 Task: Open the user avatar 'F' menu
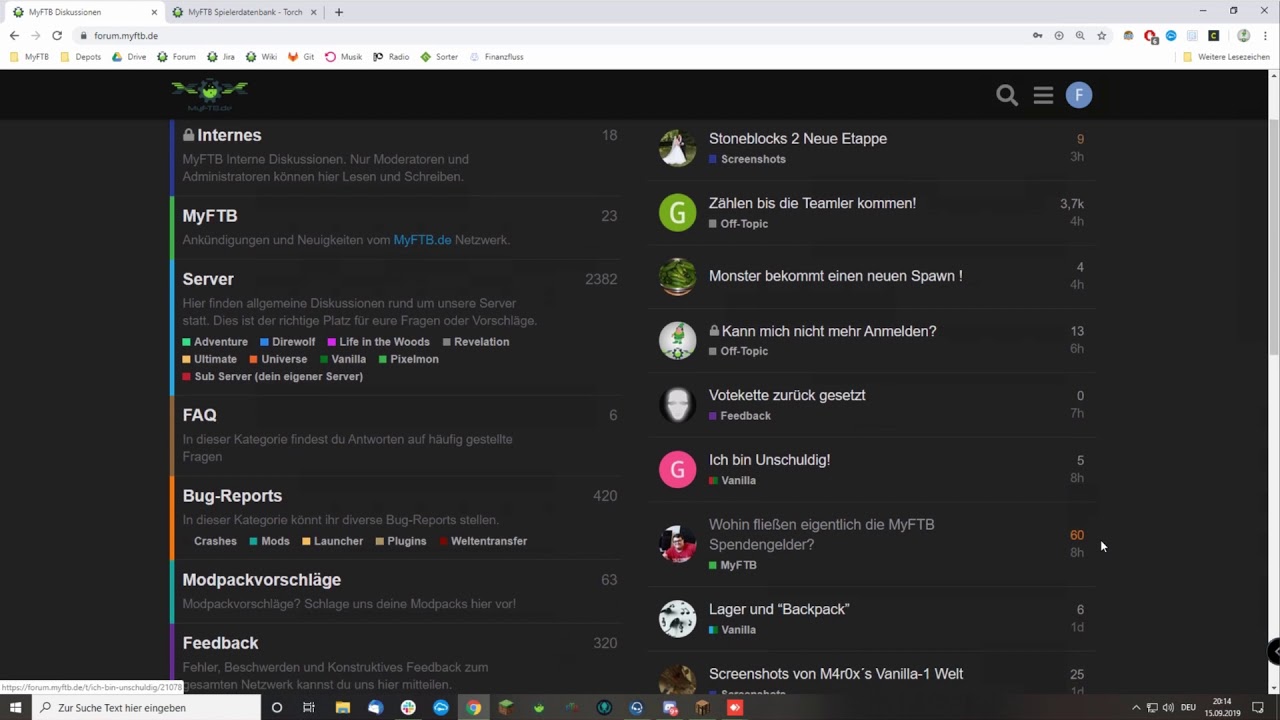pyautogui.click(x=1078, y=95)
